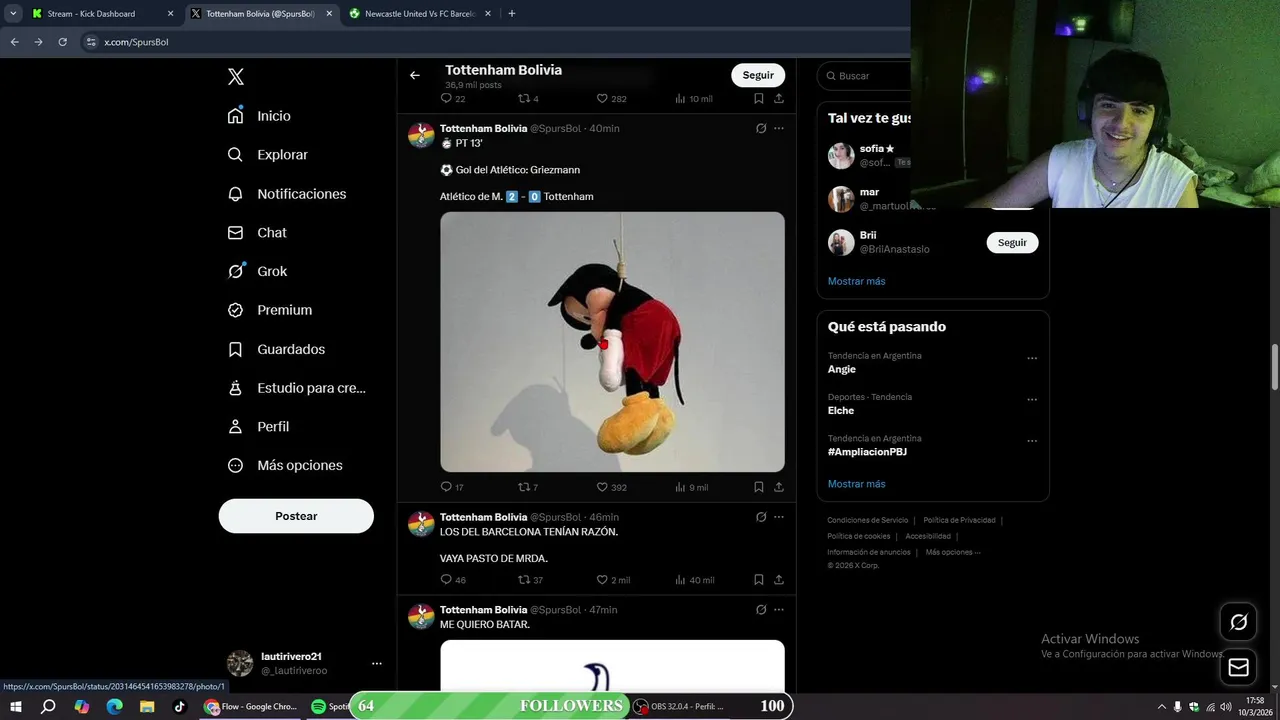Follow Brii with the Seguir button
Viewport: 1280px width, 720px height.
coord(1012,243)
